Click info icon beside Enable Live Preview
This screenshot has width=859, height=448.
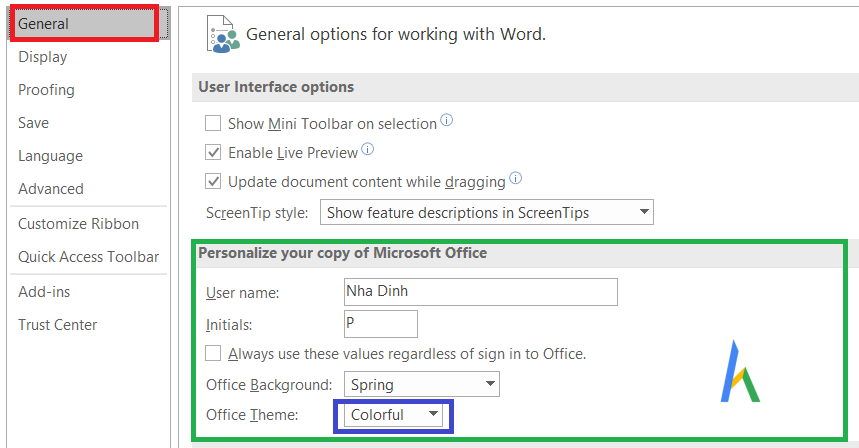pyautogui.click(x=368, y=149)
